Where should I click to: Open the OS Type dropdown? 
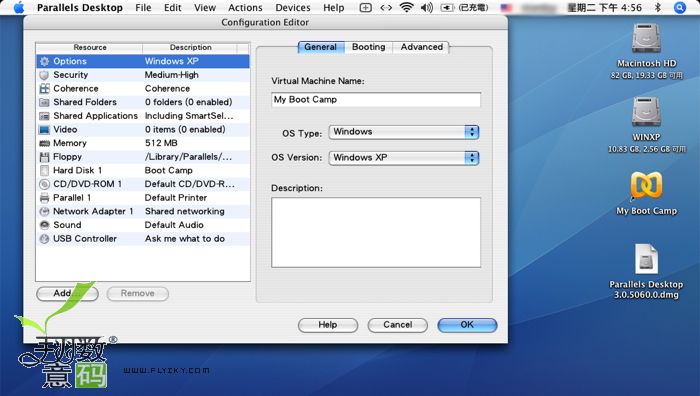point(404,132)
